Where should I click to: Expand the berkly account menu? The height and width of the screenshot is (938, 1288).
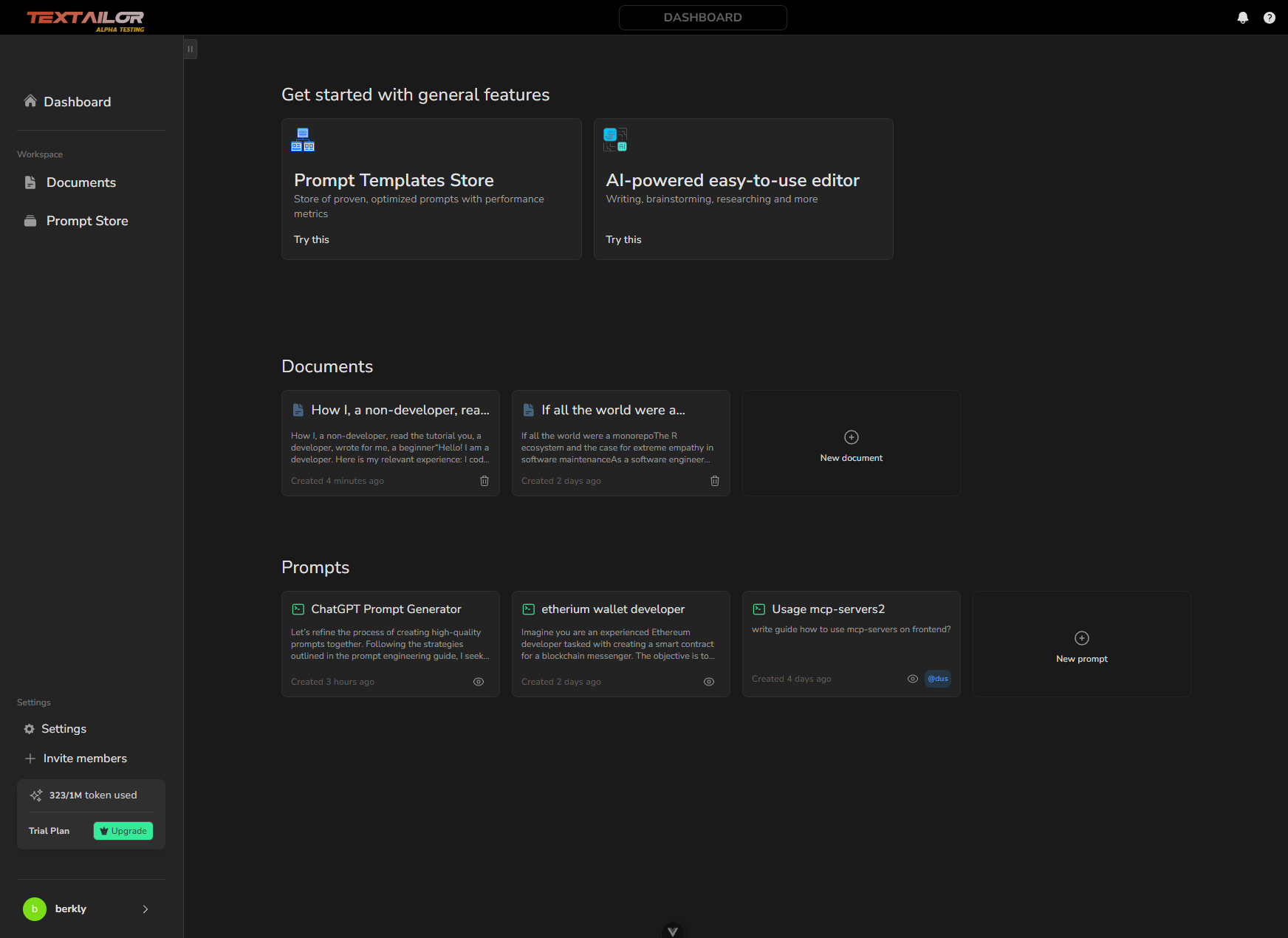coord(145,909)
